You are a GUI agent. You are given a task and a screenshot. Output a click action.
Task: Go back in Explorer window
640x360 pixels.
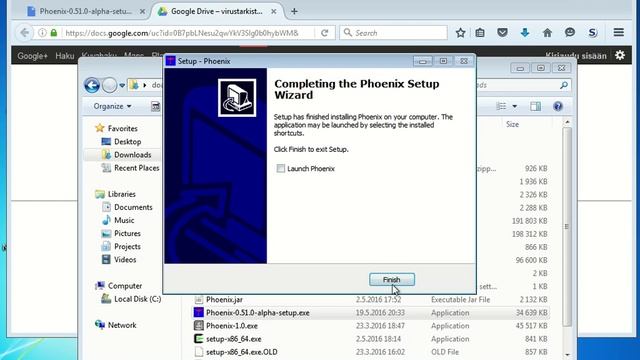pyautogui.click(x=92, y=85)
